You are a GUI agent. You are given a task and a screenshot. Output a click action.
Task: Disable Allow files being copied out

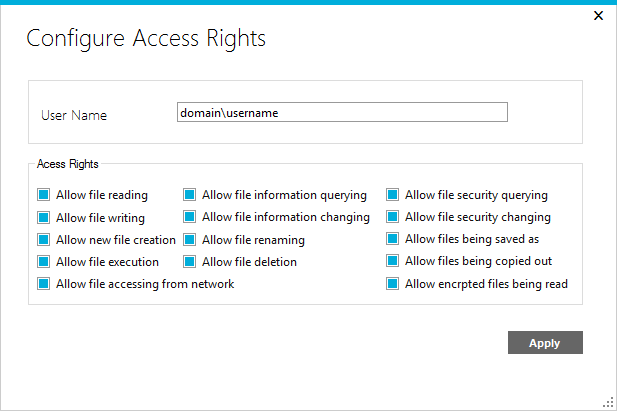coord(393,261)
